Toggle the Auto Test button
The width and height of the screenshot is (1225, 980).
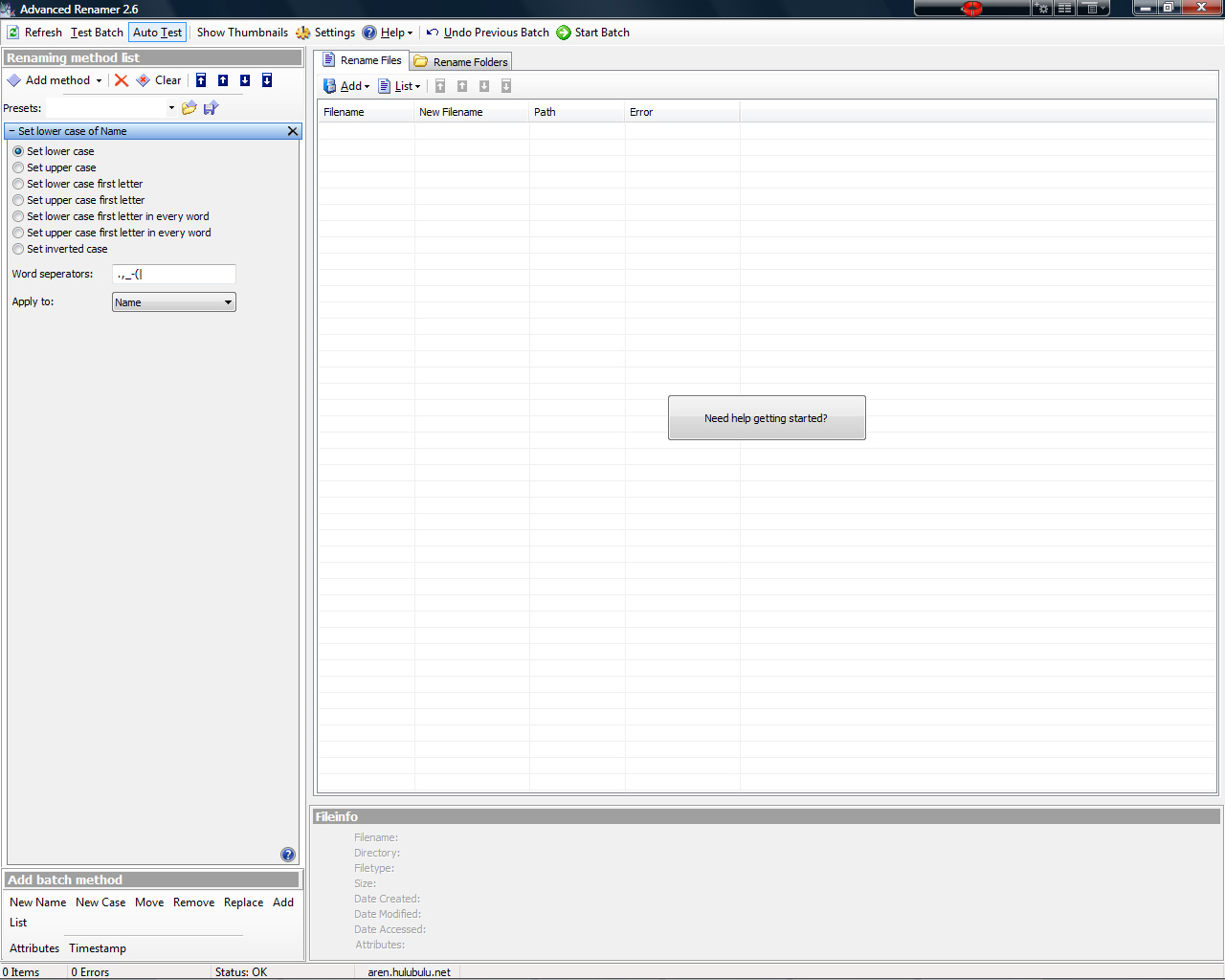click(x=157, y=33)
